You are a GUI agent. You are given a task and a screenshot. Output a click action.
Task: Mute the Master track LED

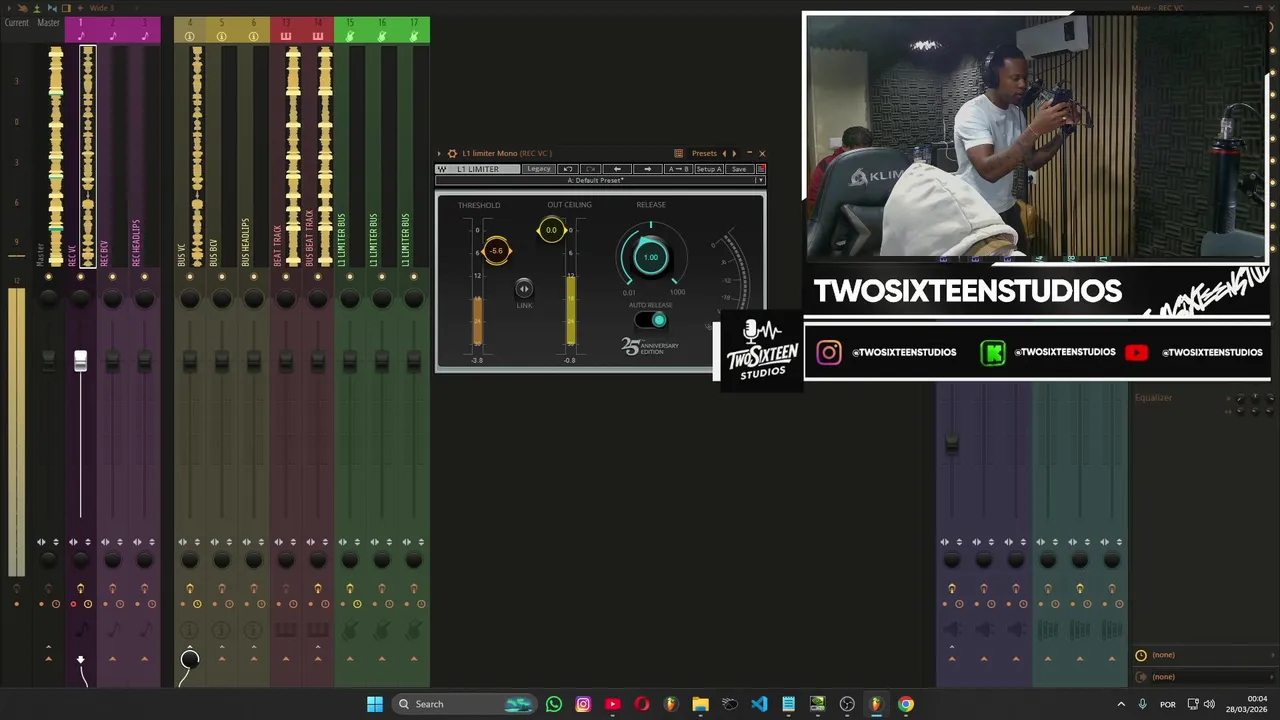click(x=48, y=277)
